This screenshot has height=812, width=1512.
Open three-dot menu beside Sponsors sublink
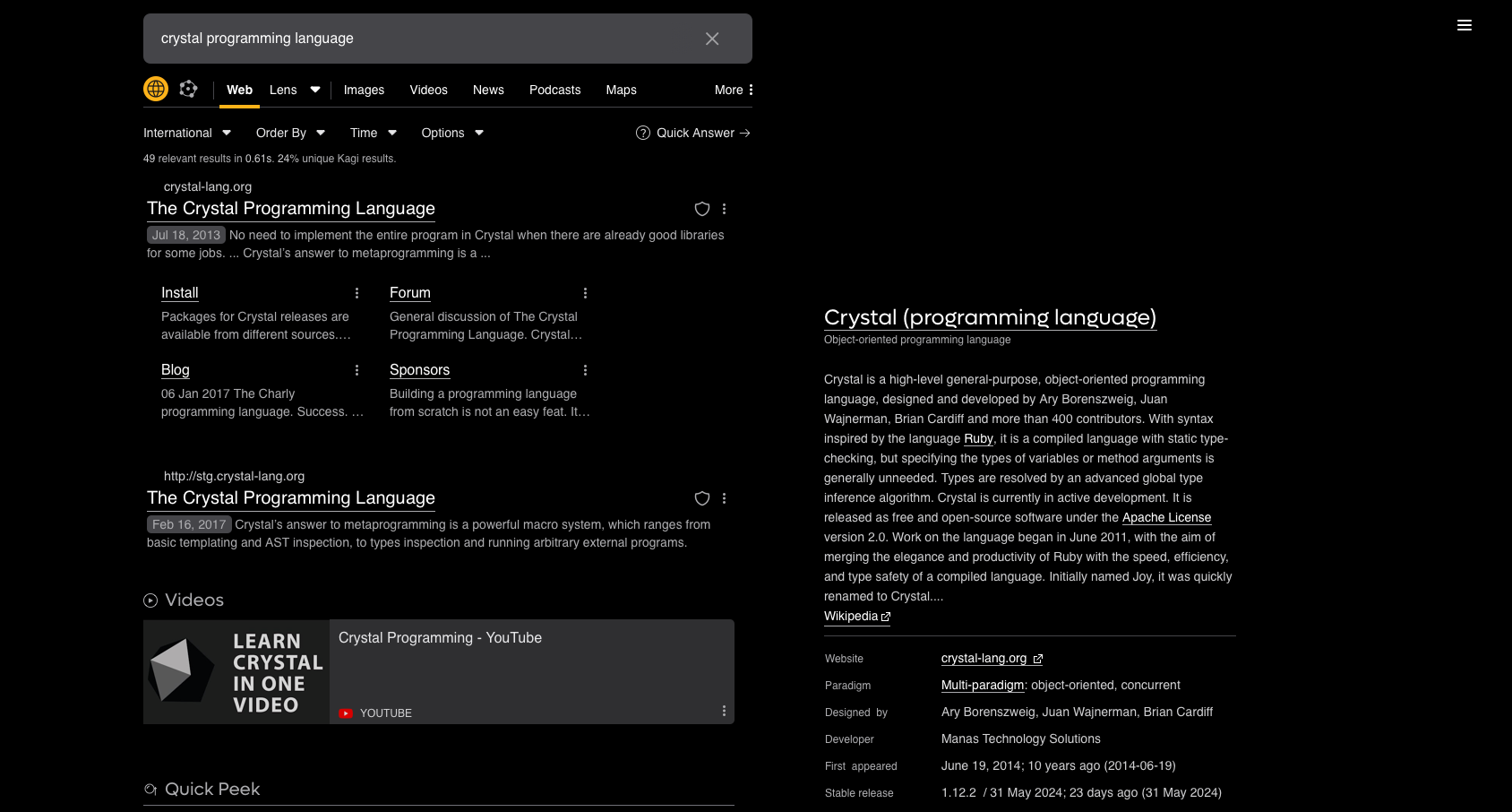tap(585, 370)
